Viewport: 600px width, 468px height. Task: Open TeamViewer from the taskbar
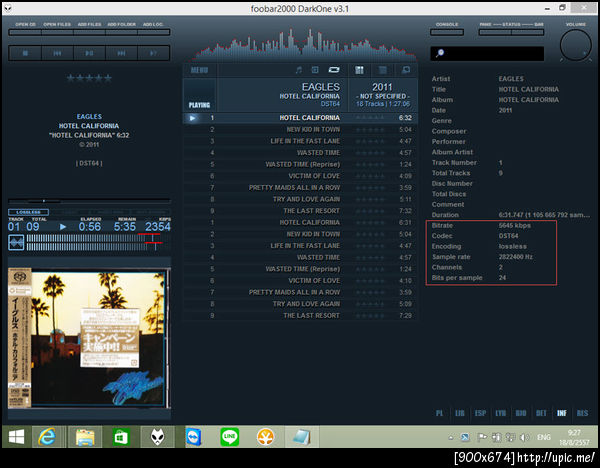[x=194, y=437]
